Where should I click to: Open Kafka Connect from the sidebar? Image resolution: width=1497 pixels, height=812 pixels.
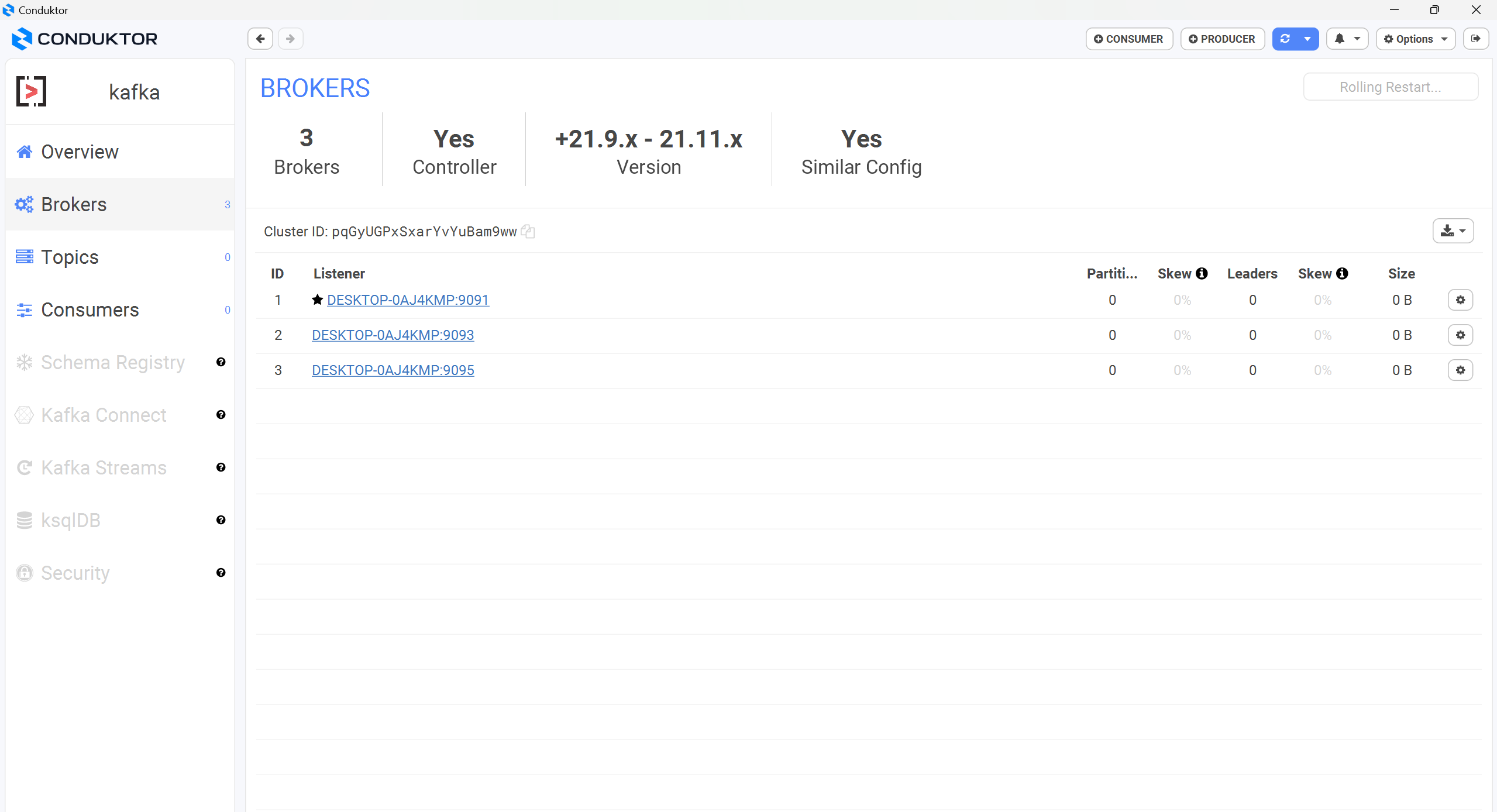point(104,415)
